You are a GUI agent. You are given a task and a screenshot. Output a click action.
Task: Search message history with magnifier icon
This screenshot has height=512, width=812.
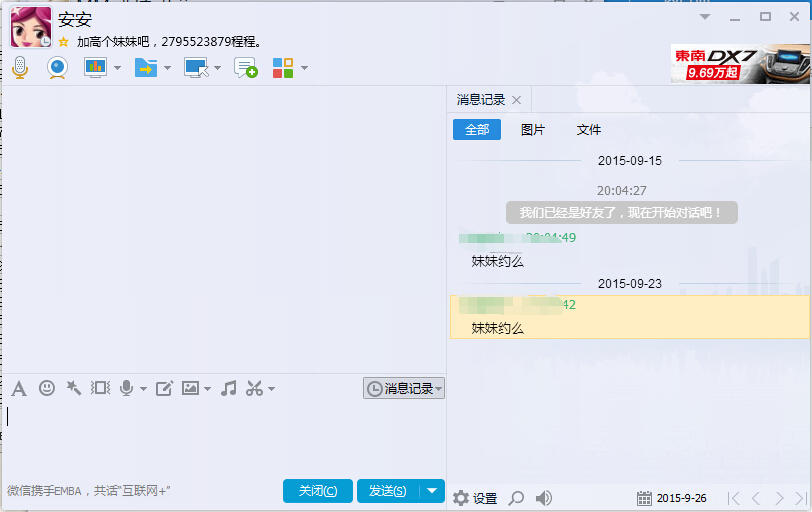pyautogui.click(x=516, y=498)
